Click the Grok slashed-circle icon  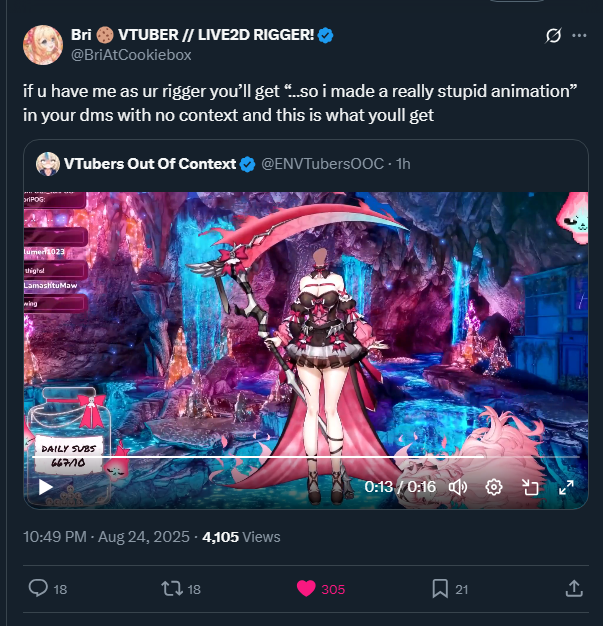553,36
